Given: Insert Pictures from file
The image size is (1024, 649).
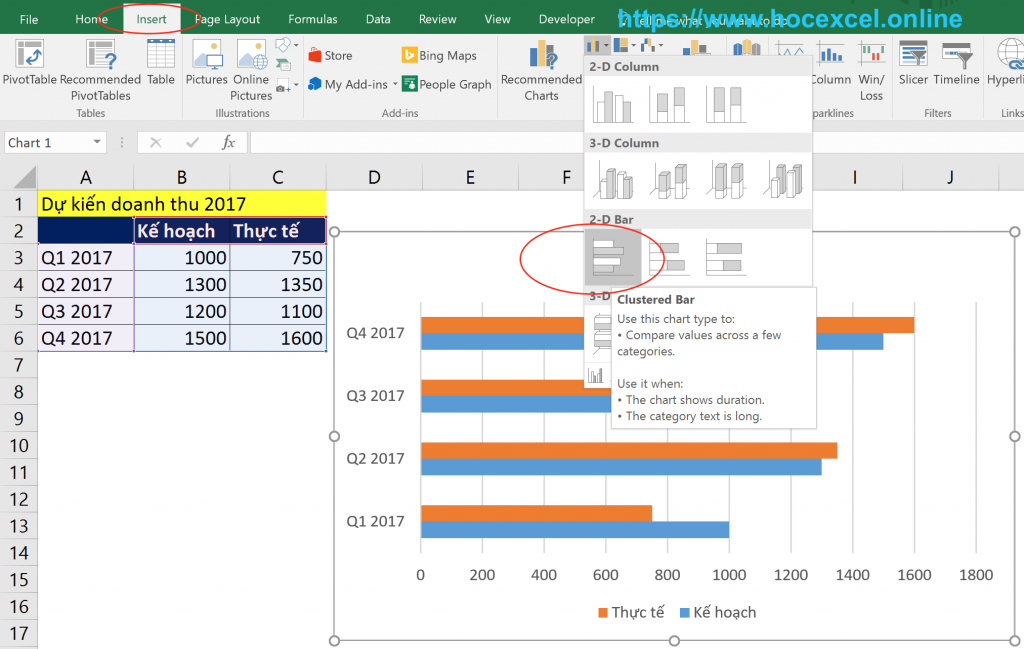Looking at the screenshot, I should coord(206,71).
